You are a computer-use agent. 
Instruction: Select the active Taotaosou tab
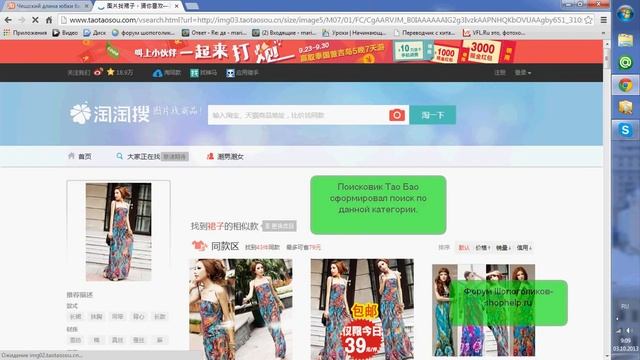(136, 6)
